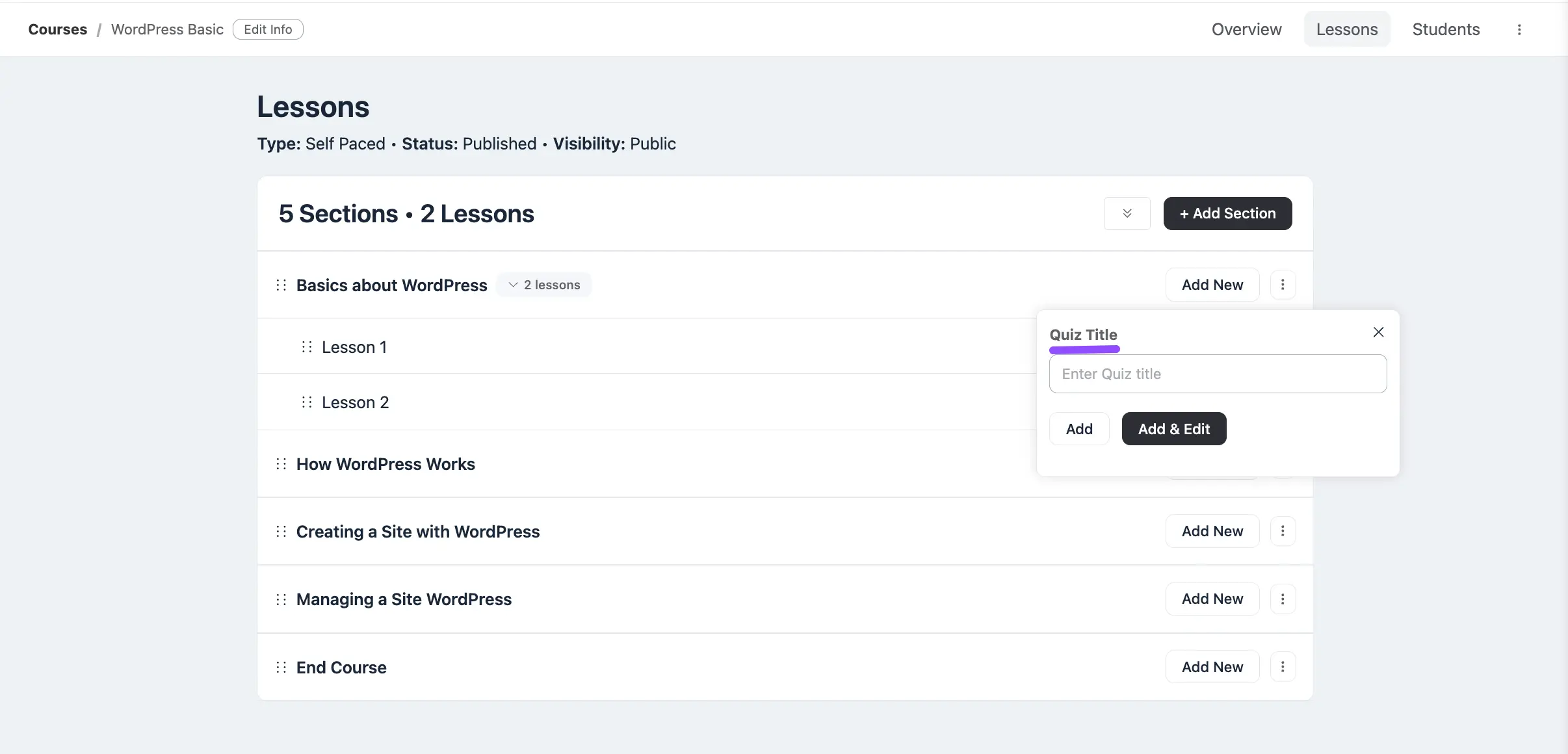Select the Basics about WordPress section title
This screenshot has height=754, width=1568.
(391, 285)
